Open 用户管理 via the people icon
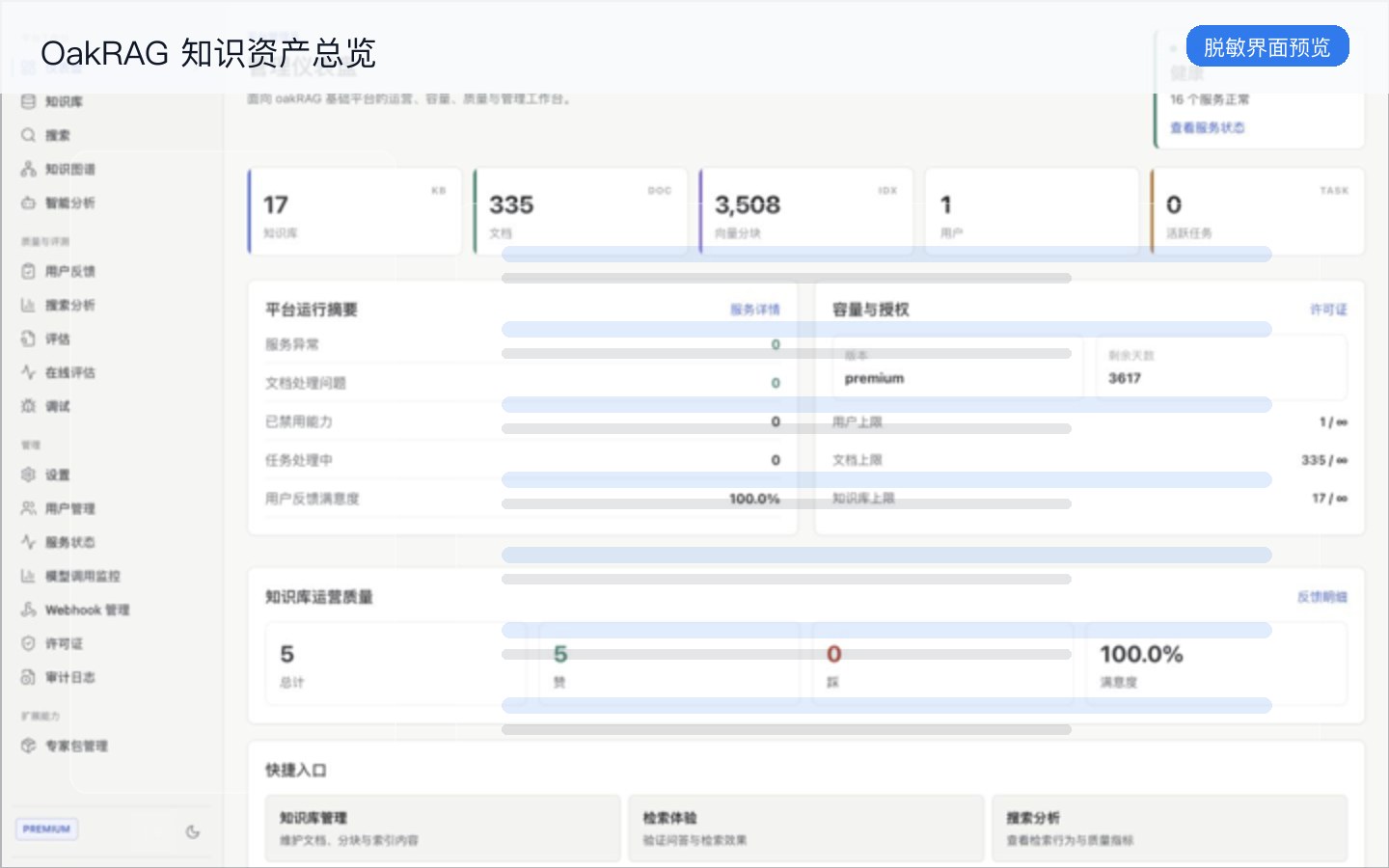 point(28,508)
